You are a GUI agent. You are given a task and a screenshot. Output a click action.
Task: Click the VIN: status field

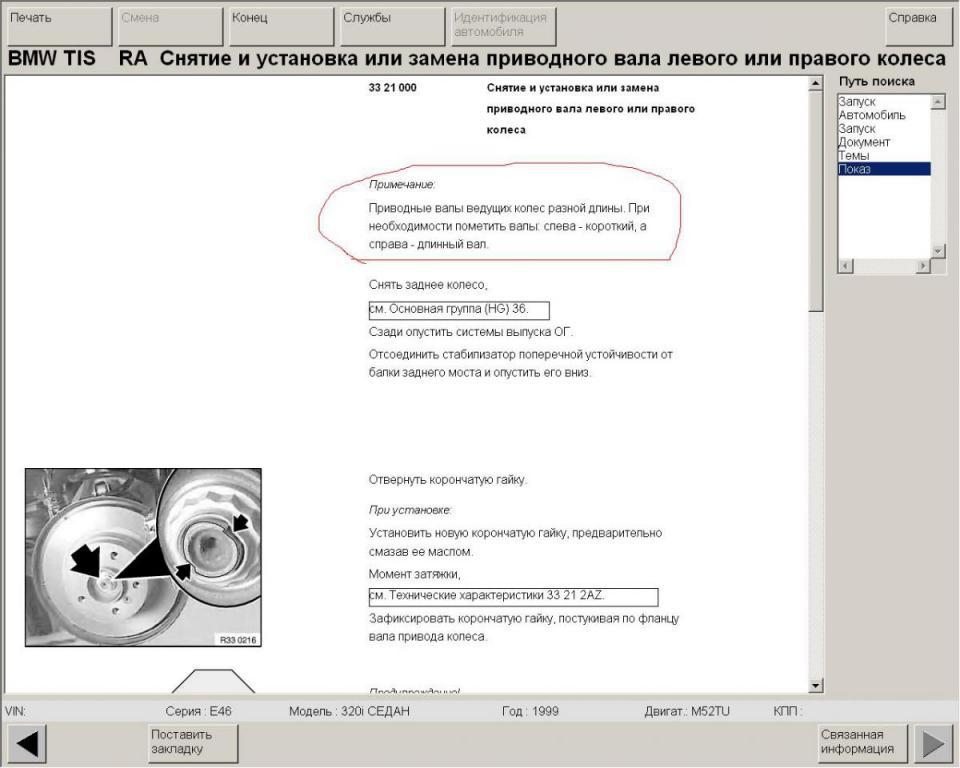(16, 711)
